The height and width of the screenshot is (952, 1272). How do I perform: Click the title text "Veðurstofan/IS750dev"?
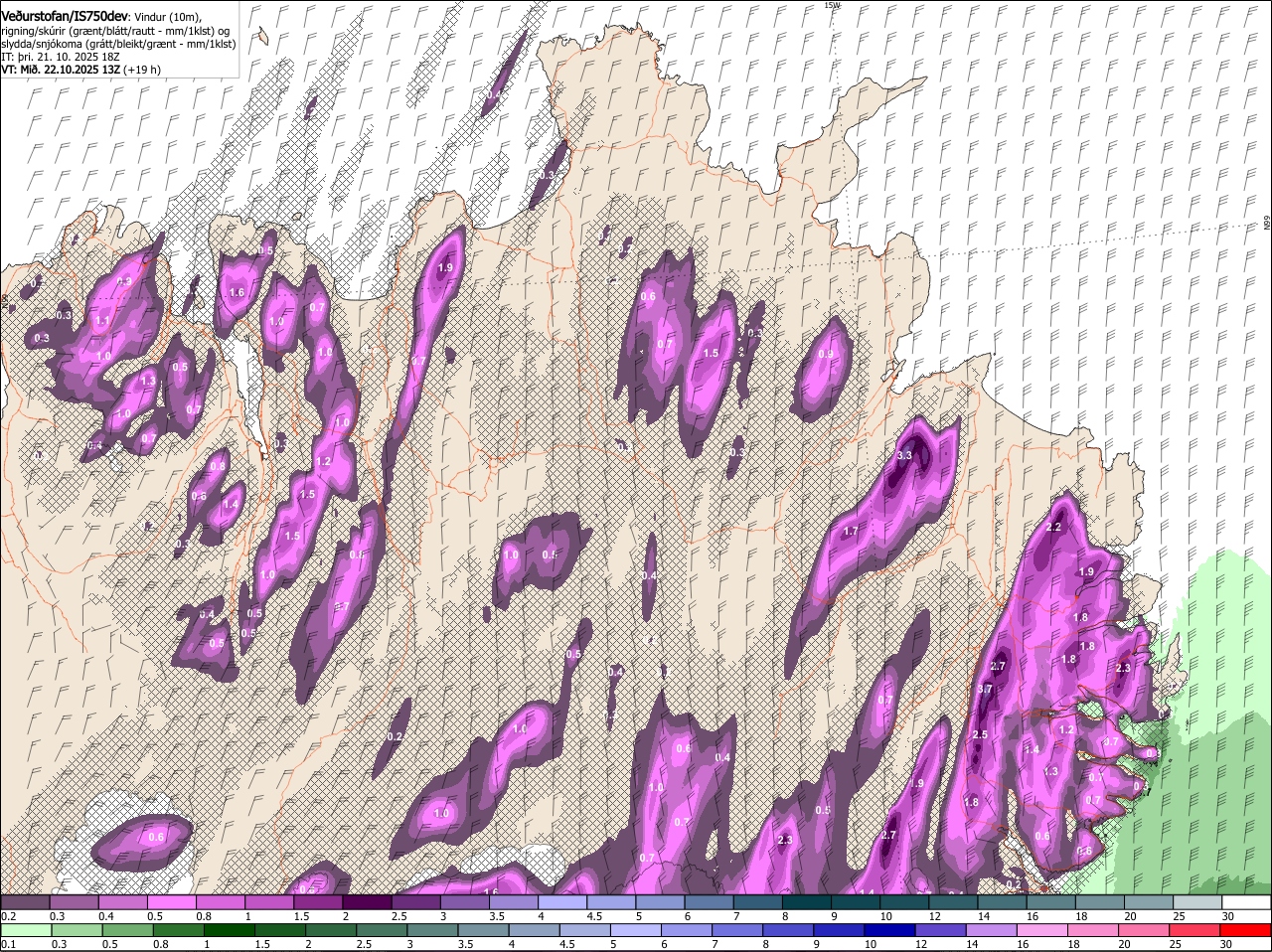pos(65,17)
